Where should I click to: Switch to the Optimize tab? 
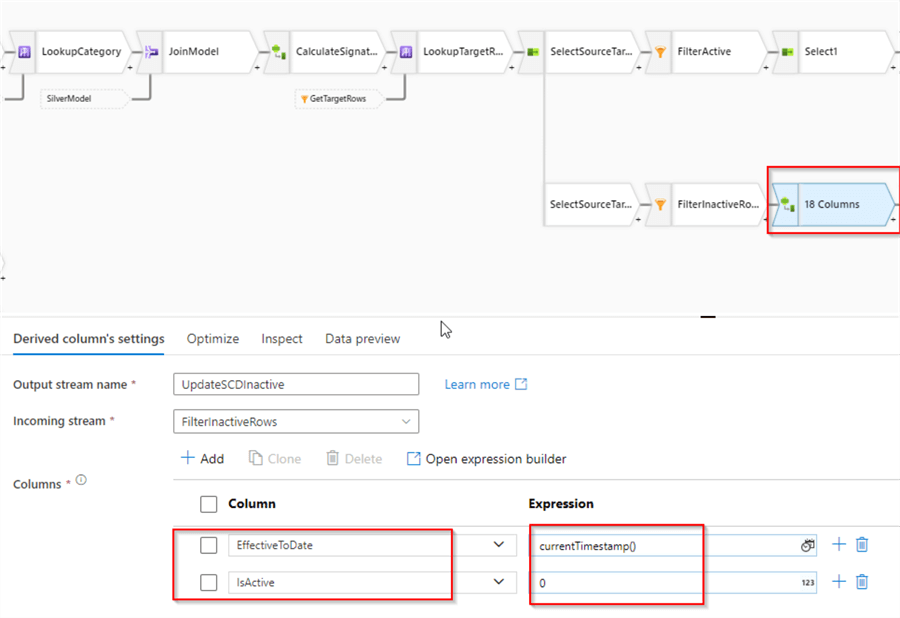213,339
